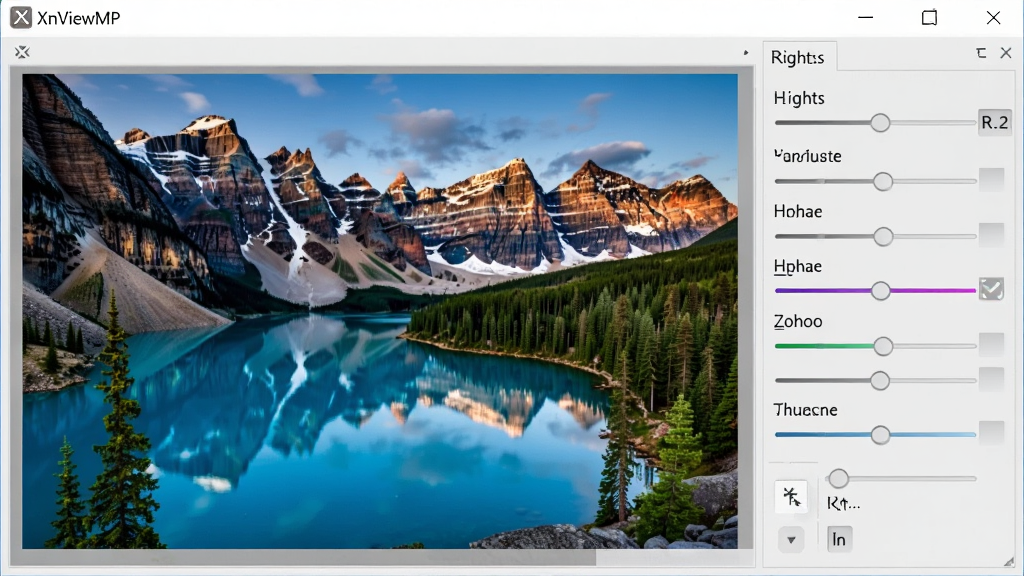This screenshot has height=576, width=1024.
Task: Enable the Hohae checkbox
Action: (x=991, y=234)
